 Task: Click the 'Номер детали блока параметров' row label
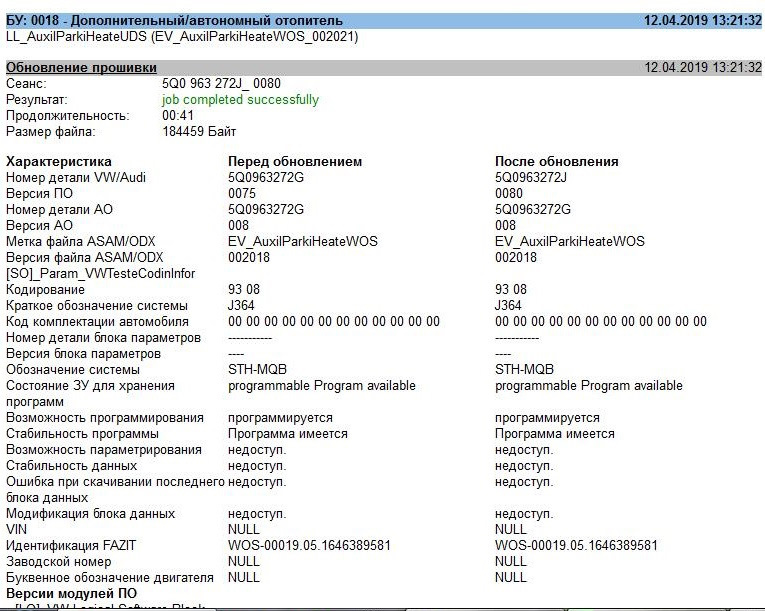pos(103,338)
